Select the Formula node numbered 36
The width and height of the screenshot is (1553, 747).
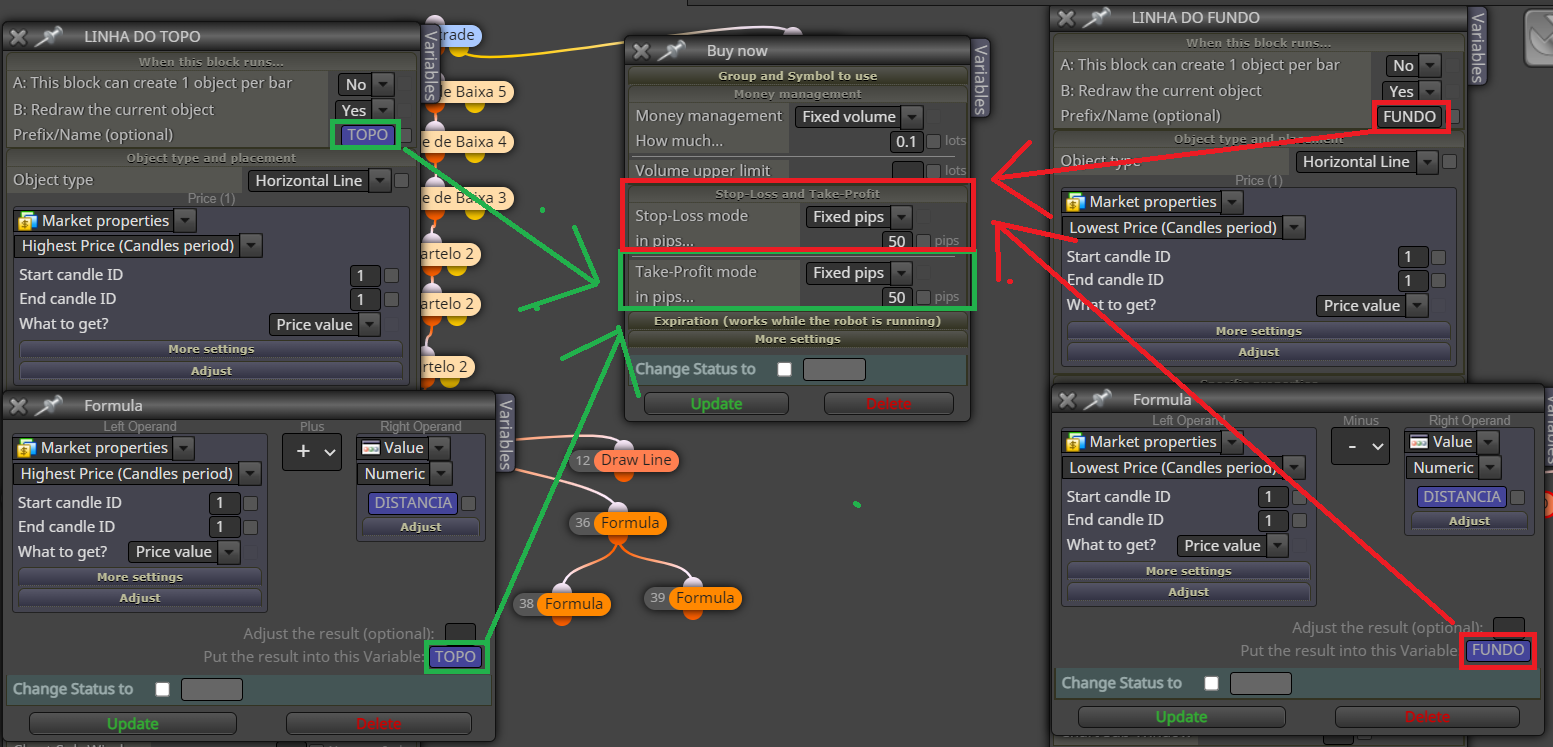tap(630, 523)
